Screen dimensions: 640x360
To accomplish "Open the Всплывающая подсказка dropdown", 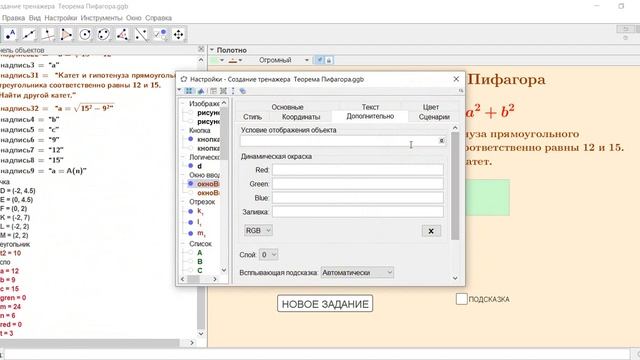I will tap(357, 272).
